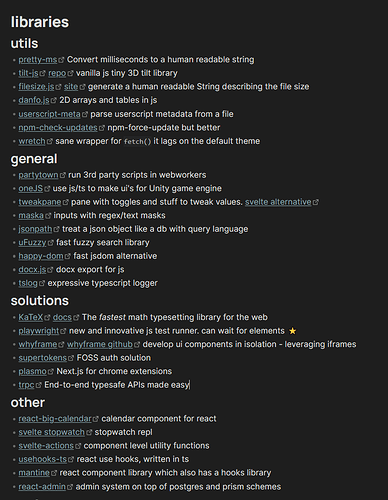Click external link icon beside react-admin
The image size is (388, 500).
70,487
